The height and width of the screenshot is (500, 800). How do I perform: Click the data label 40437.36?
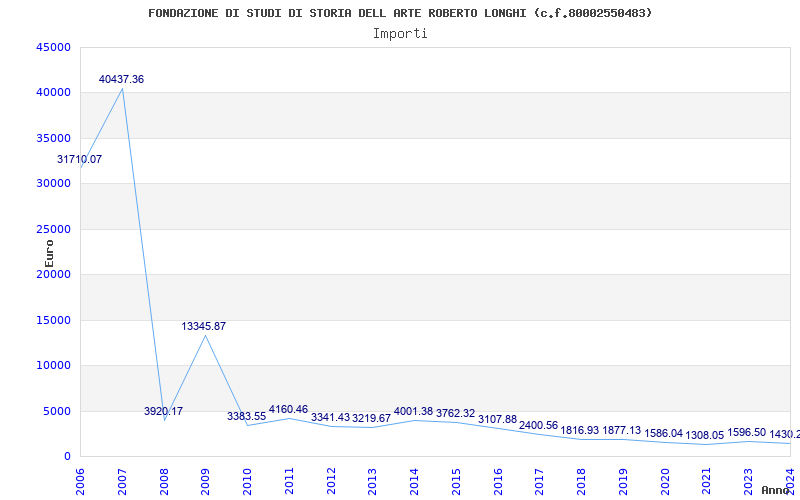pyautogui.click(x=121, y=79)
